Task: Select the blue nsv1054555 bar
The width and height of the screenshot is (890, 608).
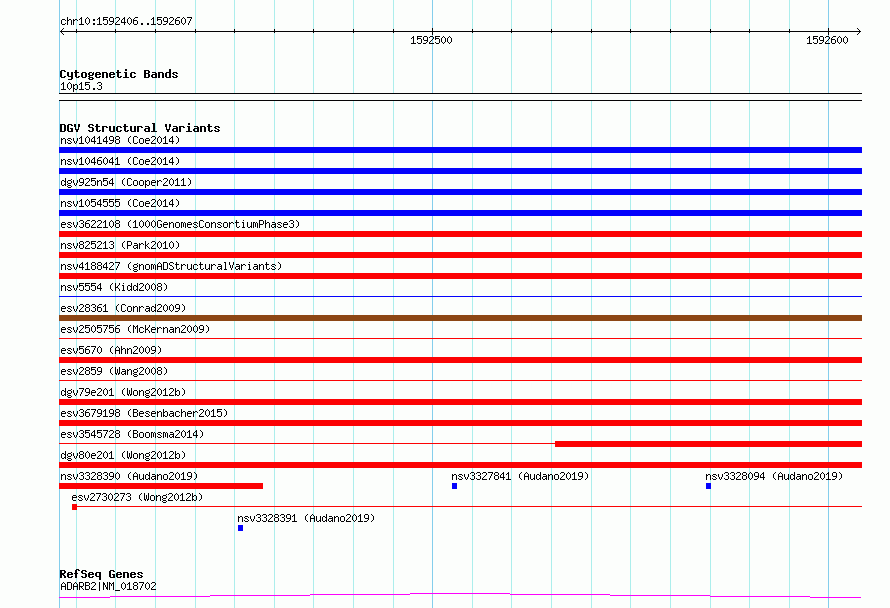Action: [x=460, y=213]
